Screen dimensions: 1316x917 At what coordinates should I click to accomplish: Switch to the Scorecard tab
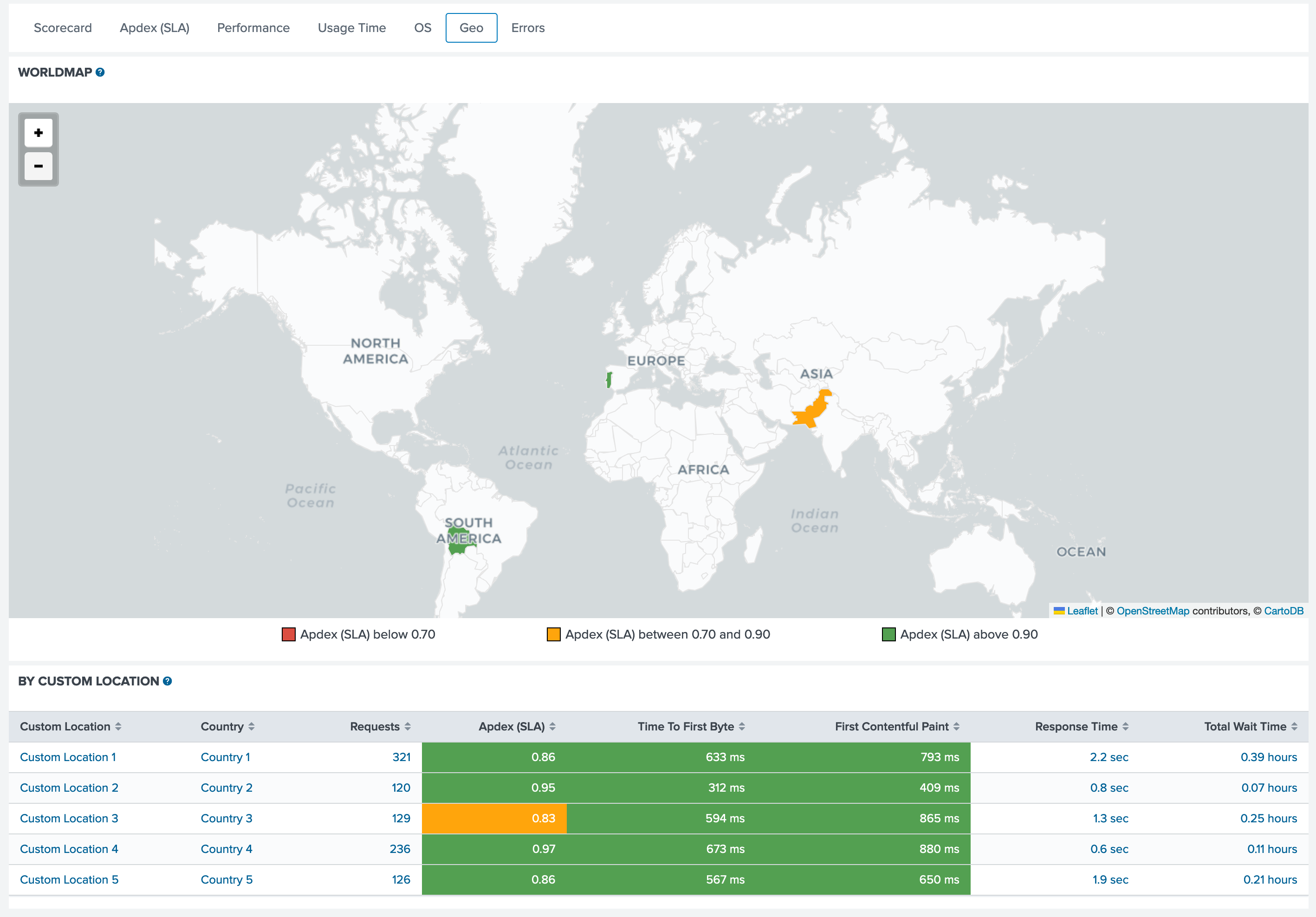63,27
